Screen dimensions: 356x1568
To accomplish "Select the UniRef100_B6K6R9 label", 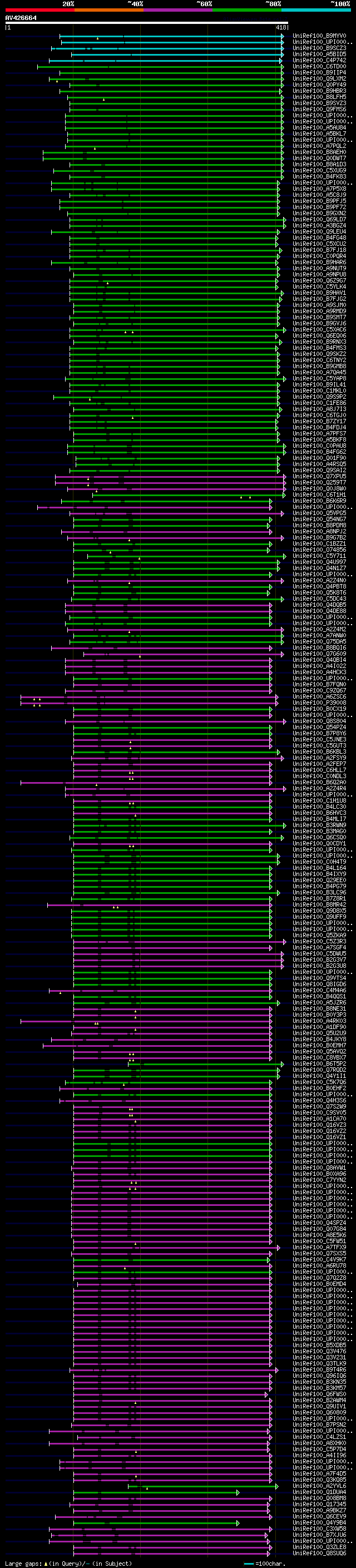I will click(x=319, y=501).
